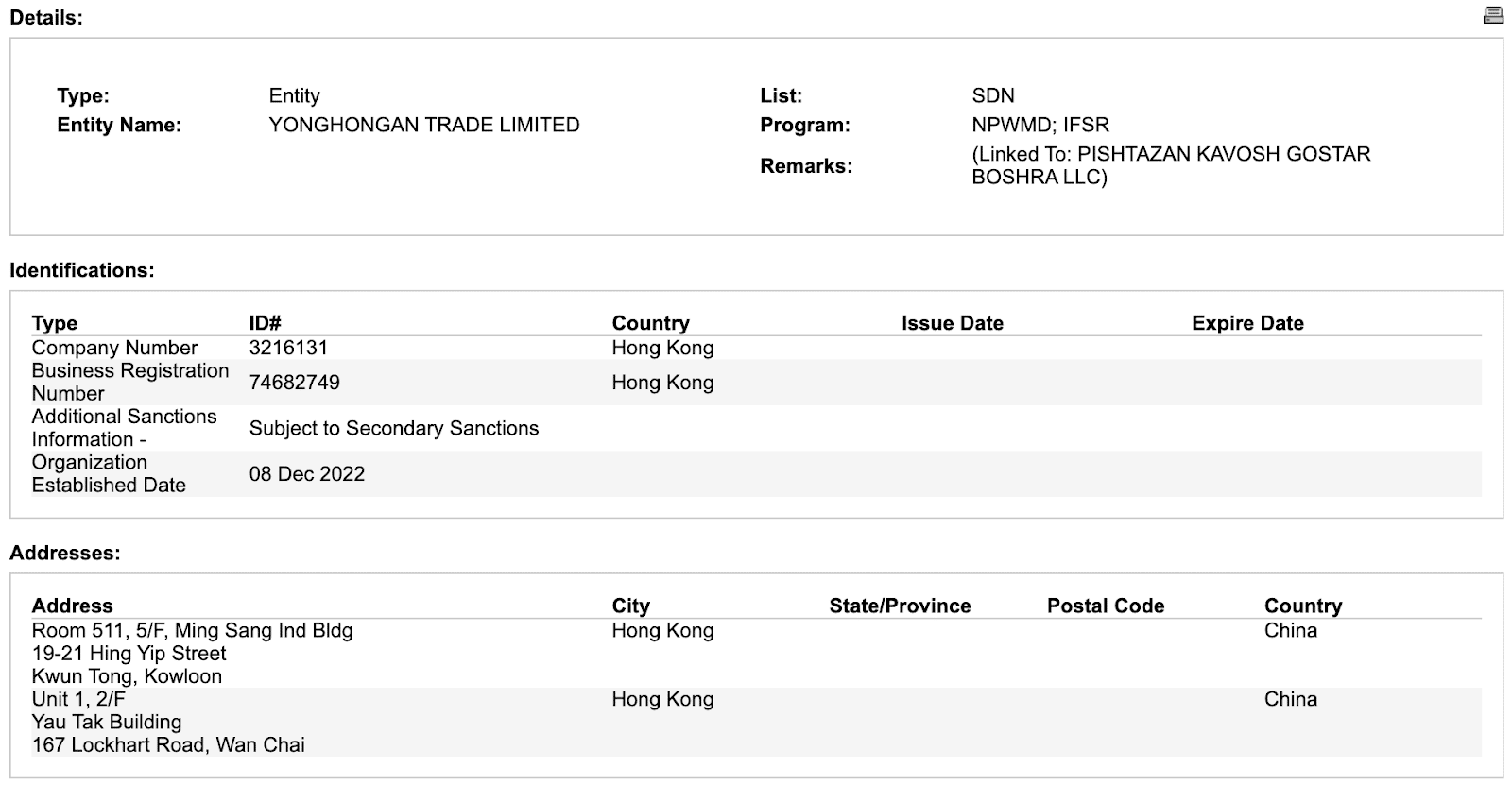This screenshot has width=1512, height=785.
Task: Click the established date 08 Dec 2022
Action: pos(308,473)
